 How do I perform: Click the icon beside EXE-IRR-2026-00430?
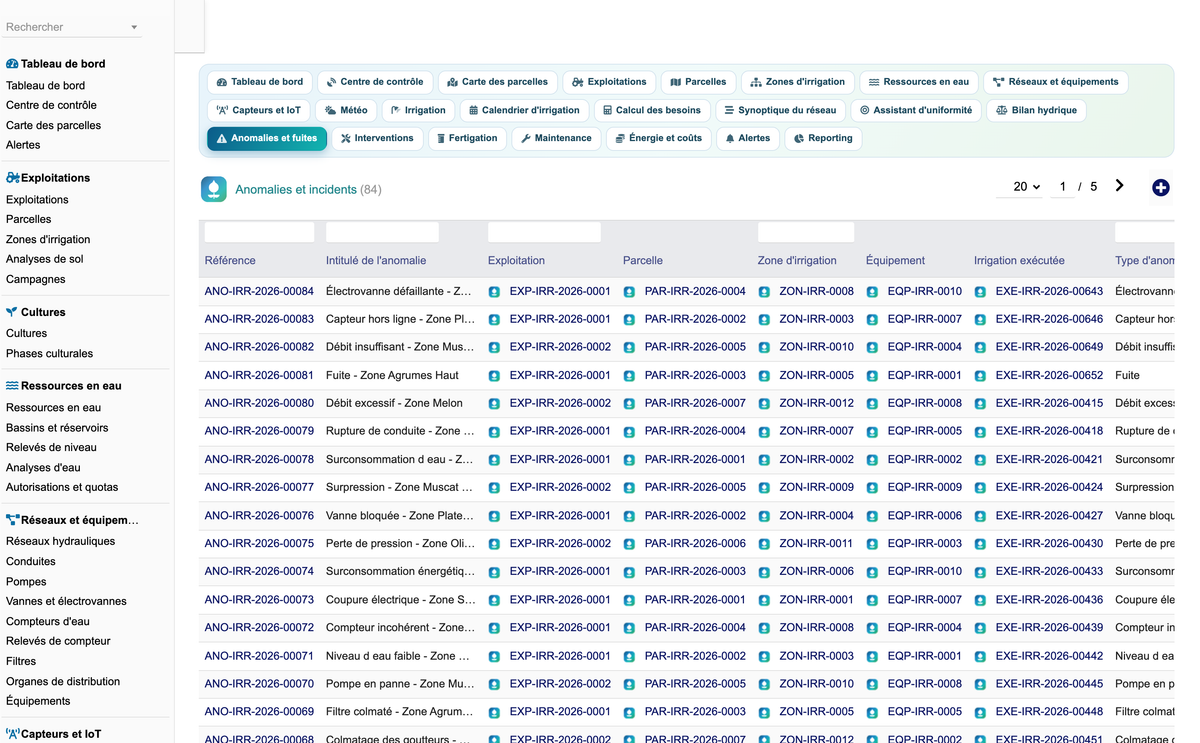[x=980, y=544]
